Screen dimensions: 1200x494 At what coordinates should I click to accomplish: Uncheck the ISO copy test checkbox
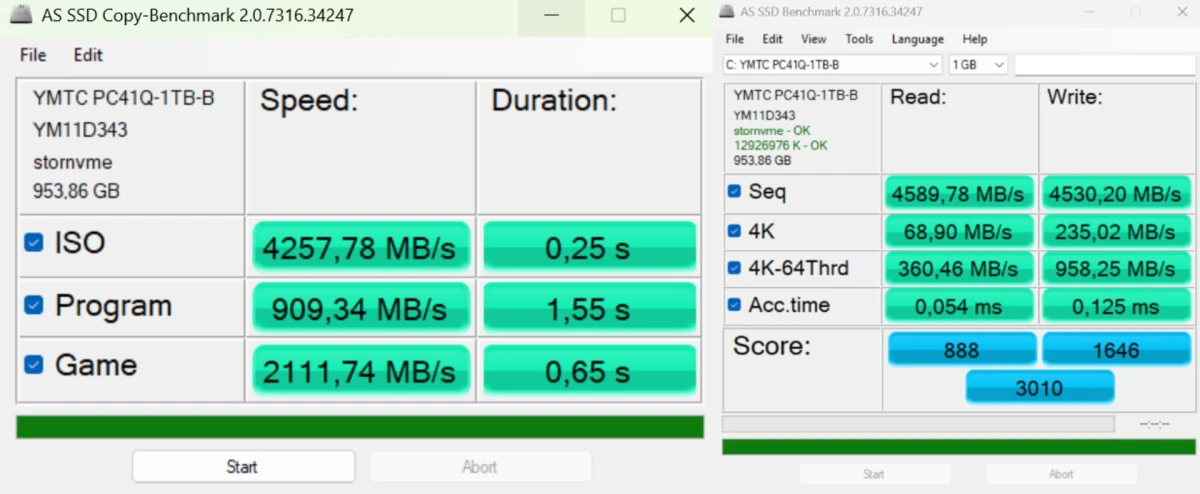point(34,243)
